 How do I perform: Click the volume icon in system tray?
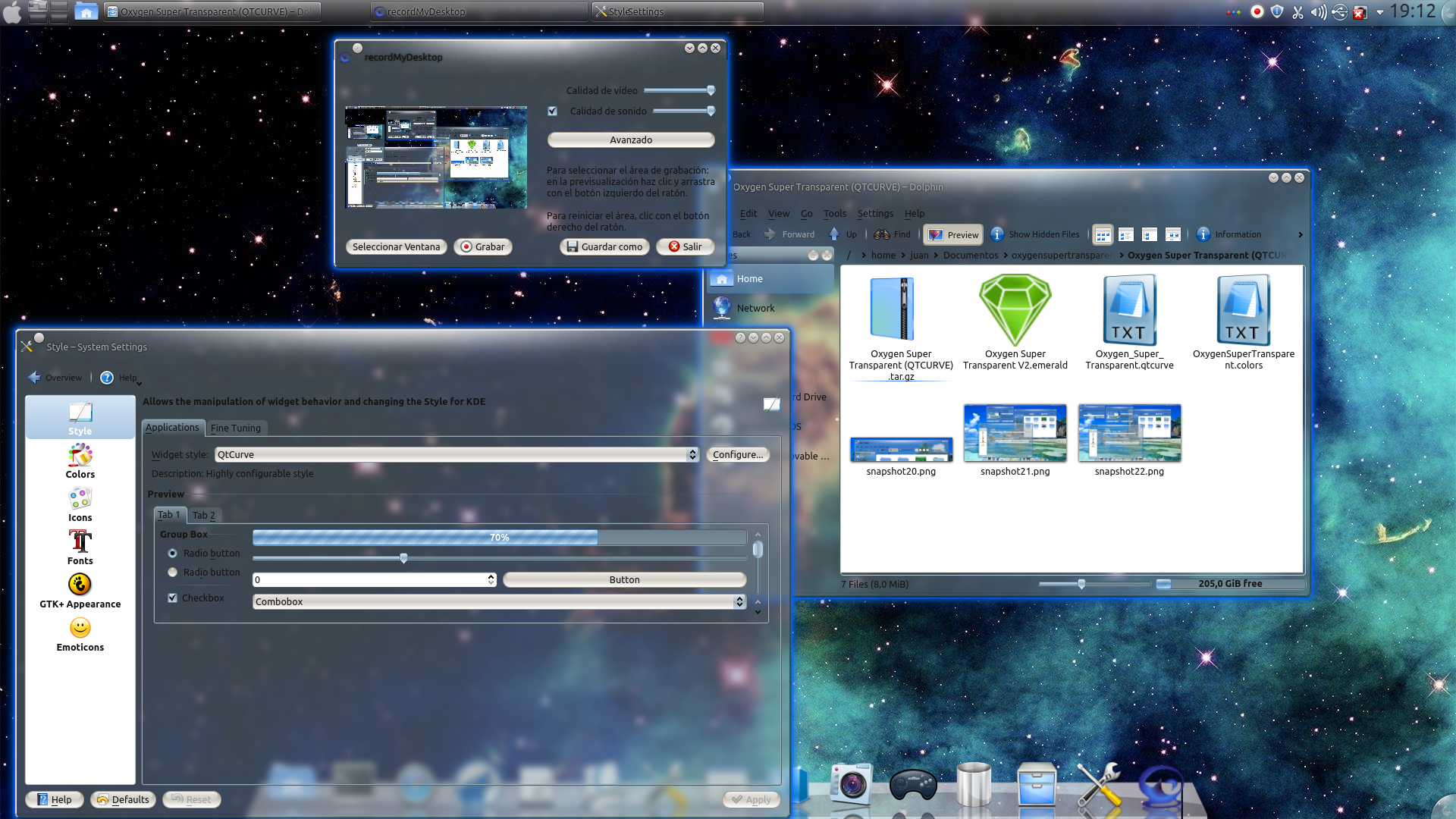1319,11
